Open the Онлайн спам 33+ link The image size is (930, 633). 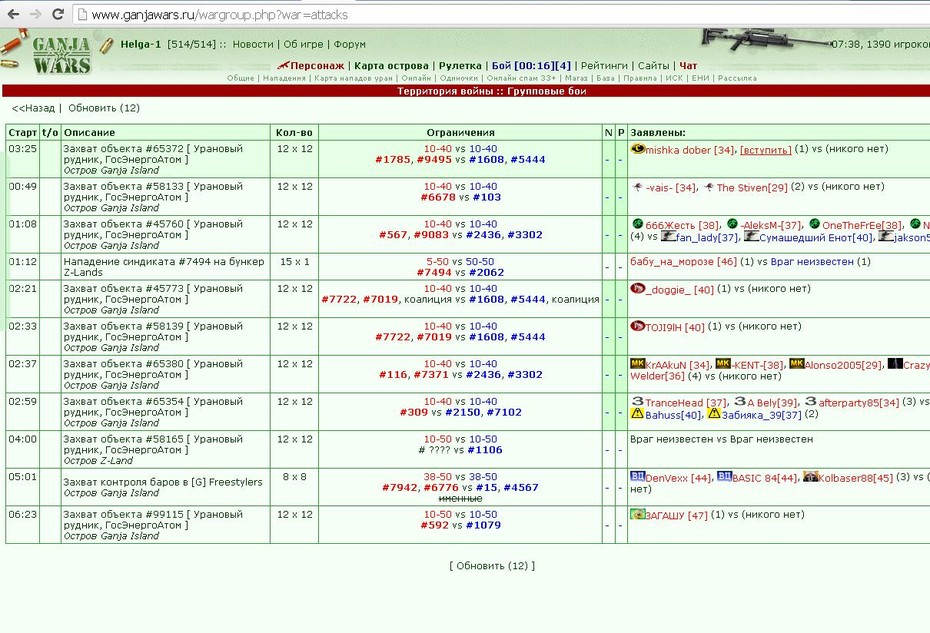point(521,78)
